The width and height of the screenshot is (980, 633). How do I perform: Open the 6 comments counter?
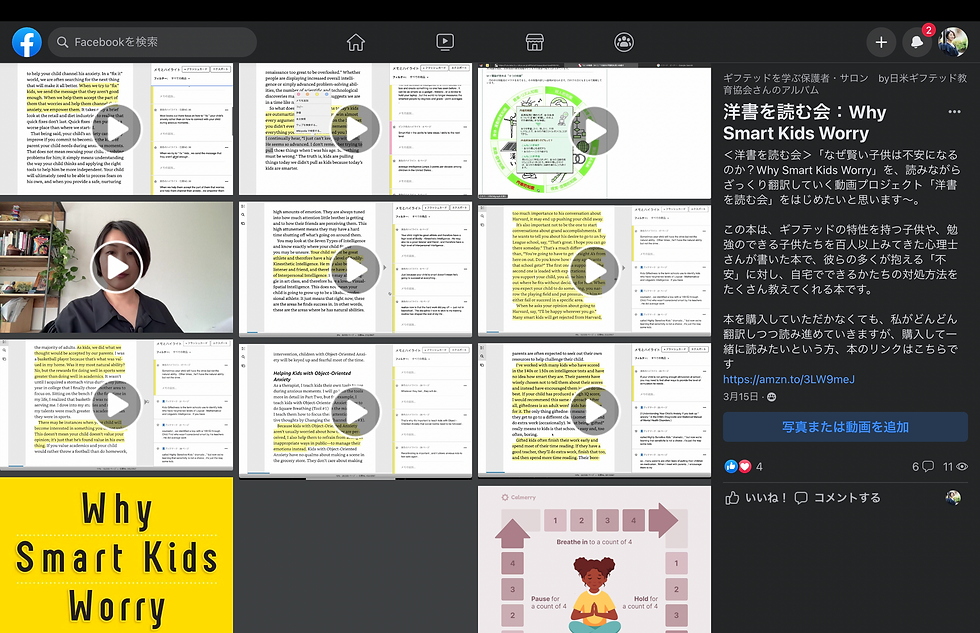click(922, 466)
